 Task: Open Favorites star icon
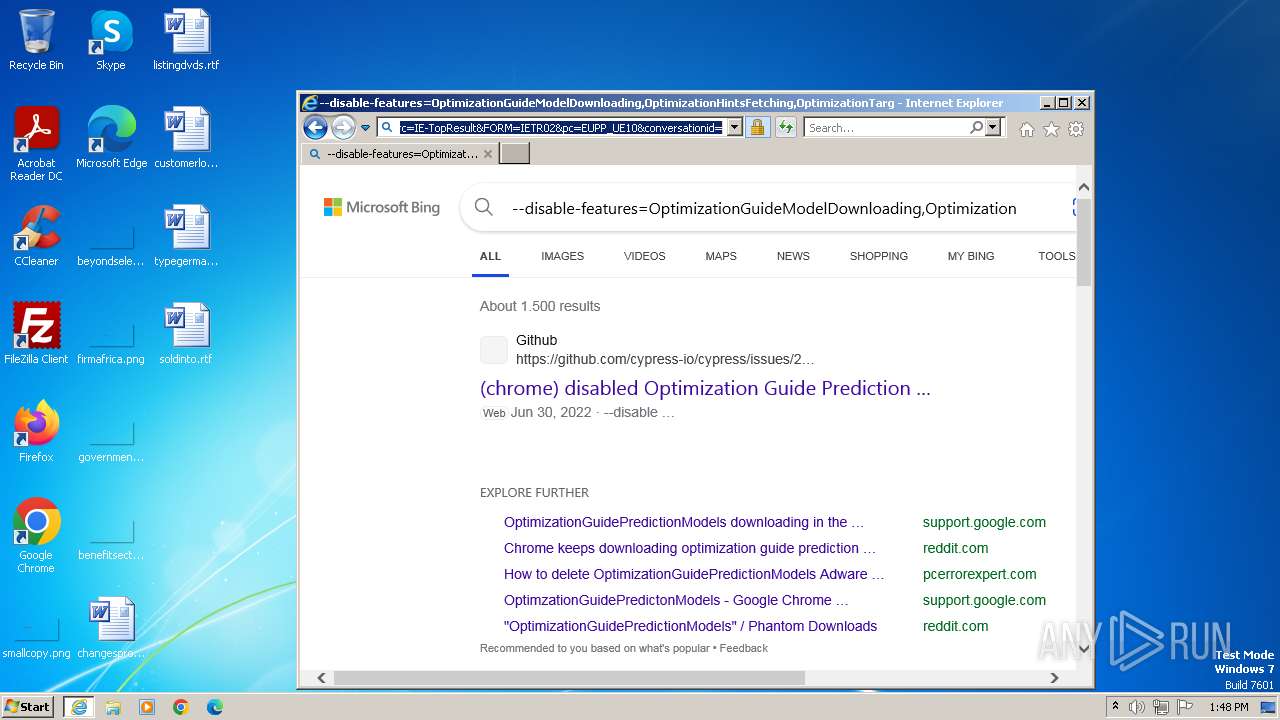(1051, 129)
